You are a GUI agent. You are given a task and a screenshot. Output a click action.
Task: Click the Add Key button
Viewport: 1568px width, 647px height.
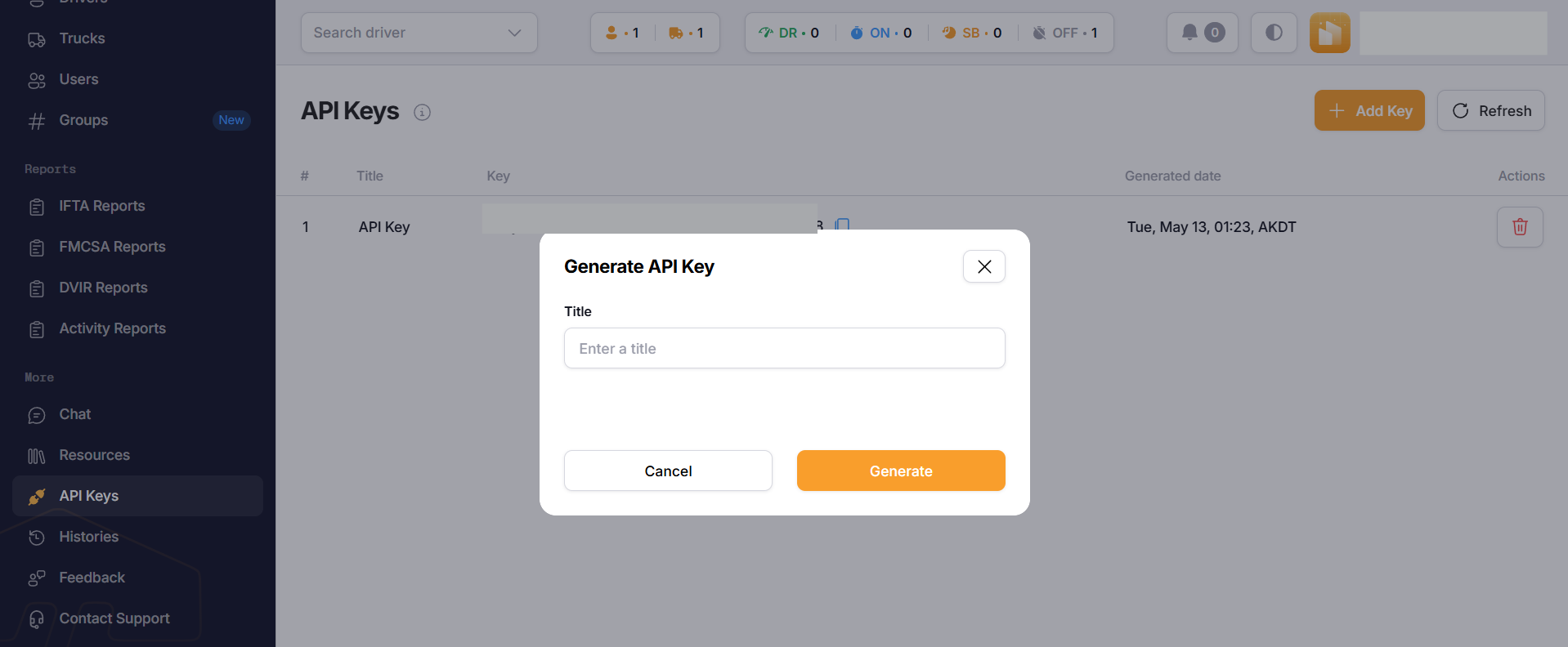point(1369,110)
